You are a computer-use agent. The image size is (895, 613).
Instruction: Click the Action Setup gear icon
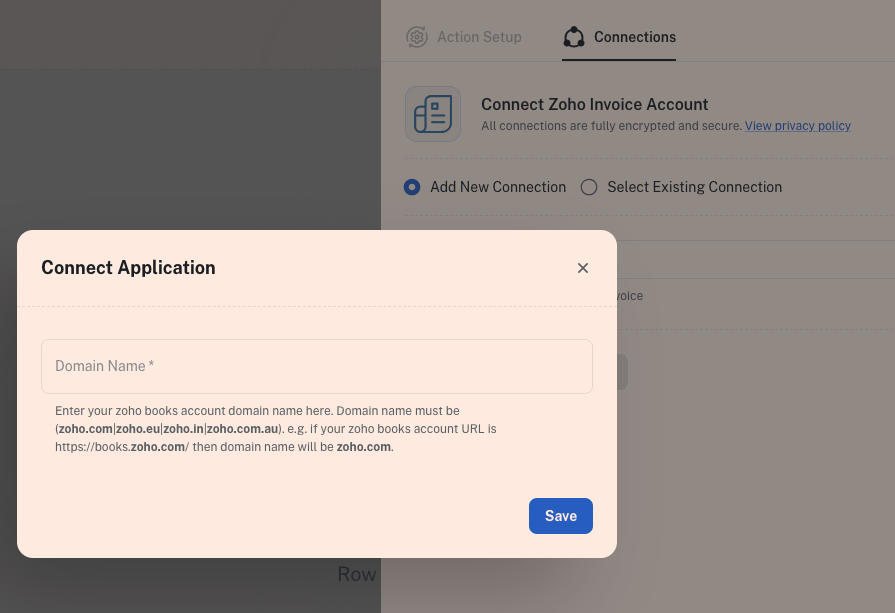pyautogui.click(x=416, y=37)
